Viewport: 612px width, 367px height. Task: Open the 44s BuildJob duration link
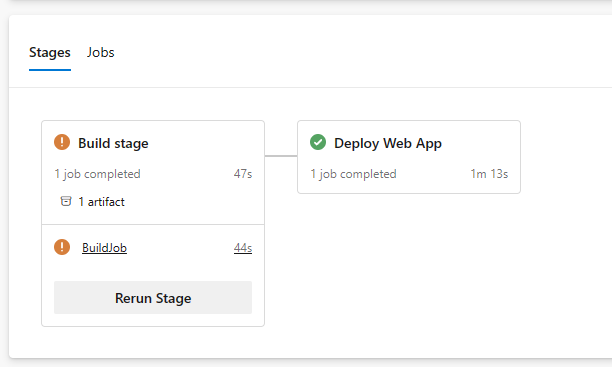(x=243, y=248)
